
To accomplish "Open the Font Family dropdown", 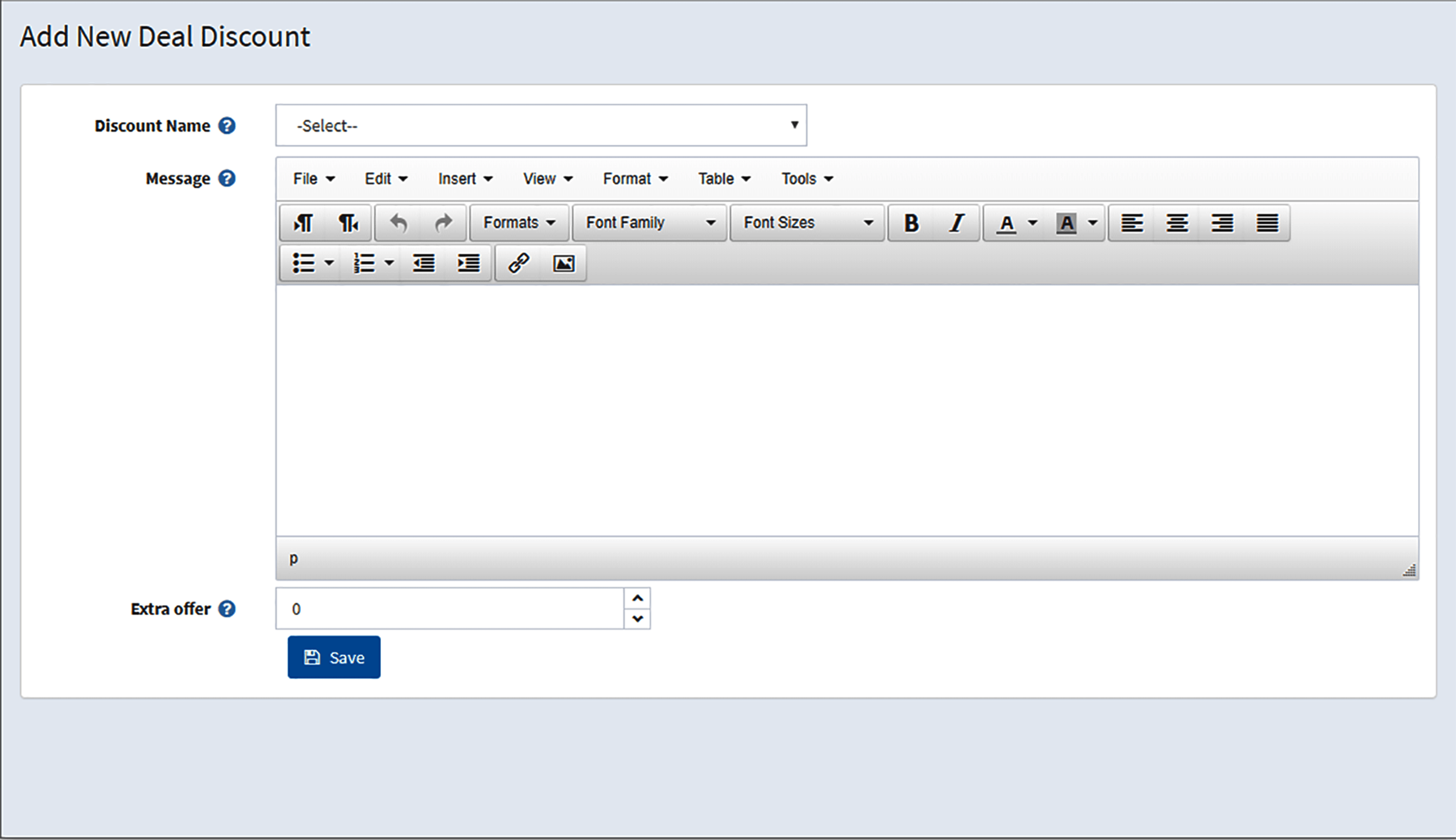I will [650, 223].
